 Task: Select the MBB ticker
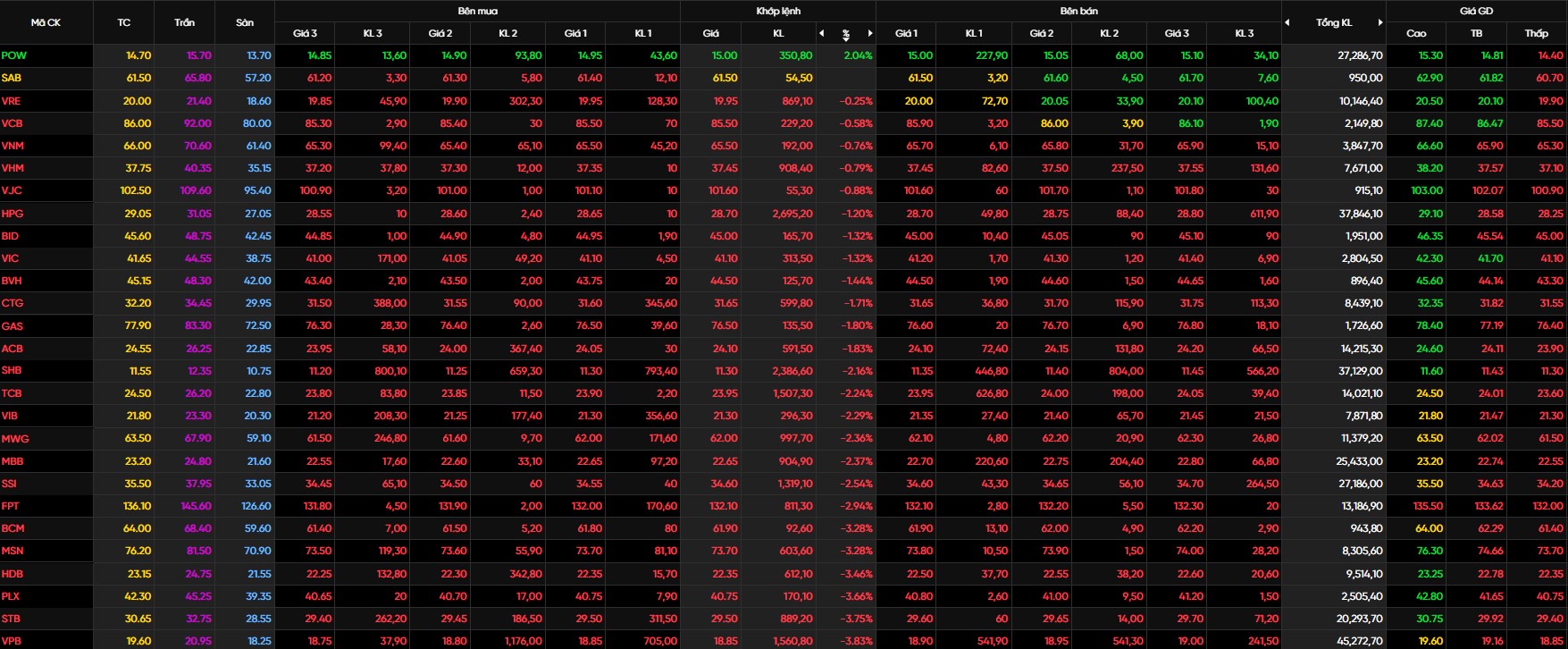13,461
